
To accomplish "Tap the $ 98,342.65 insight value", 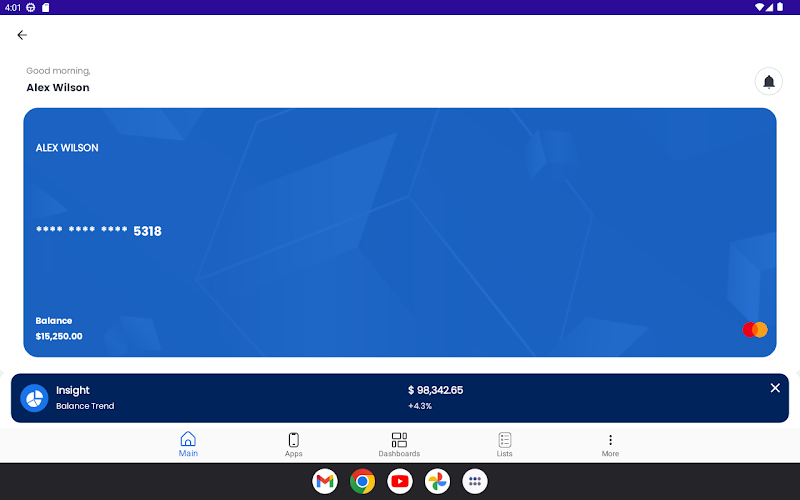I will tap(435, 390).
